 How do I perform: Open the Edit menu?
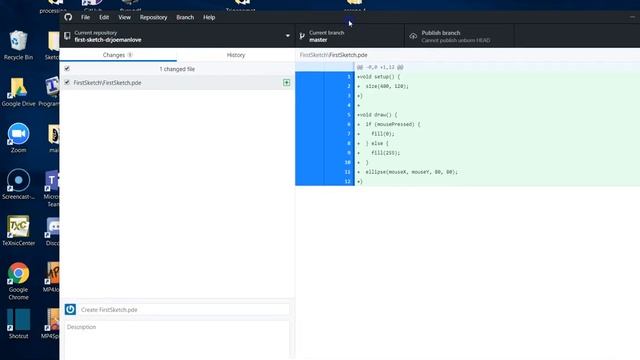coord(104,18)
